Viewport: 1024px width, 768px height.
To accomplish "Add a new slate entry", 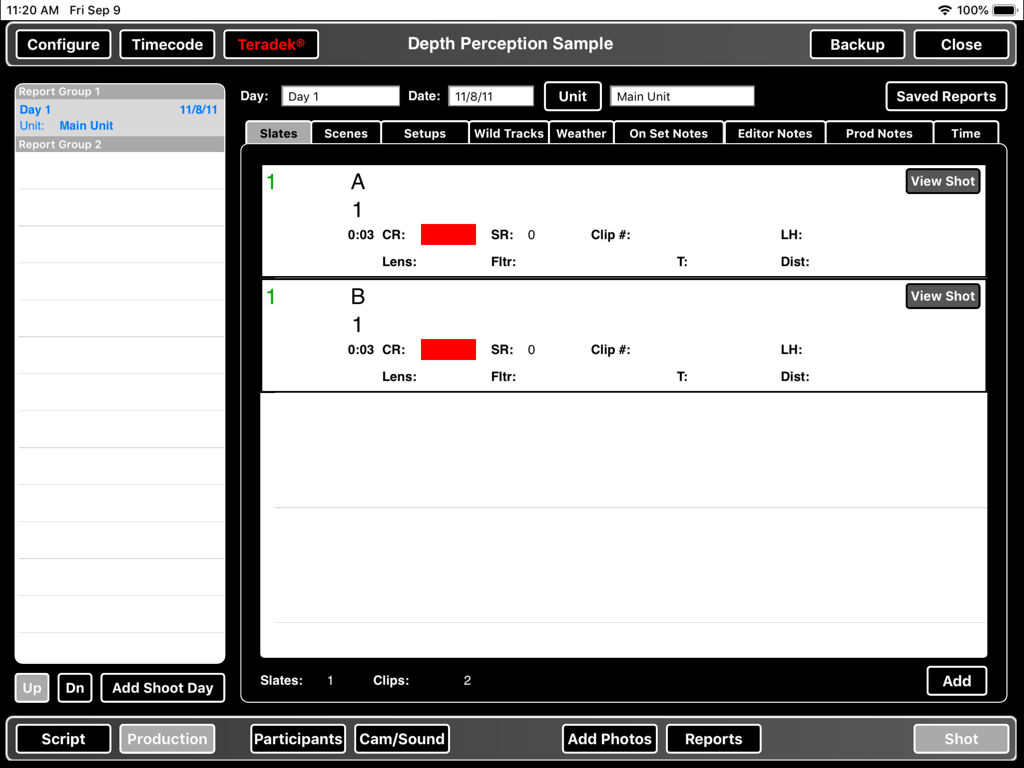I will click(x=956, y=680).
